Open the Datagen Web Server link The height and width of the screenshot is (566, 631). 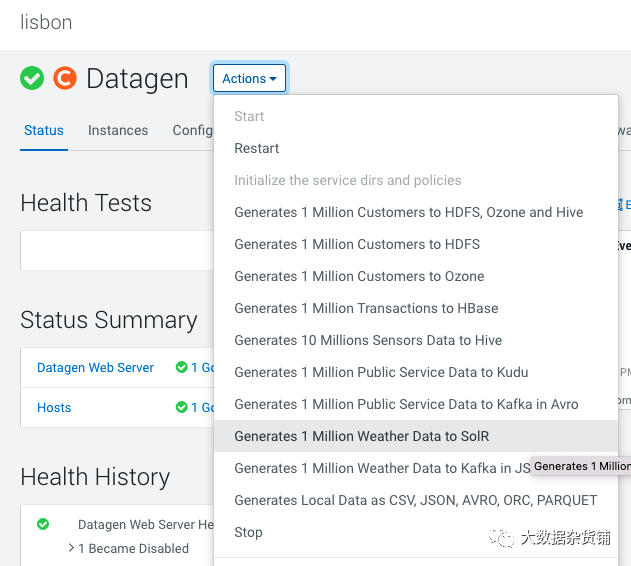point(95,368)
